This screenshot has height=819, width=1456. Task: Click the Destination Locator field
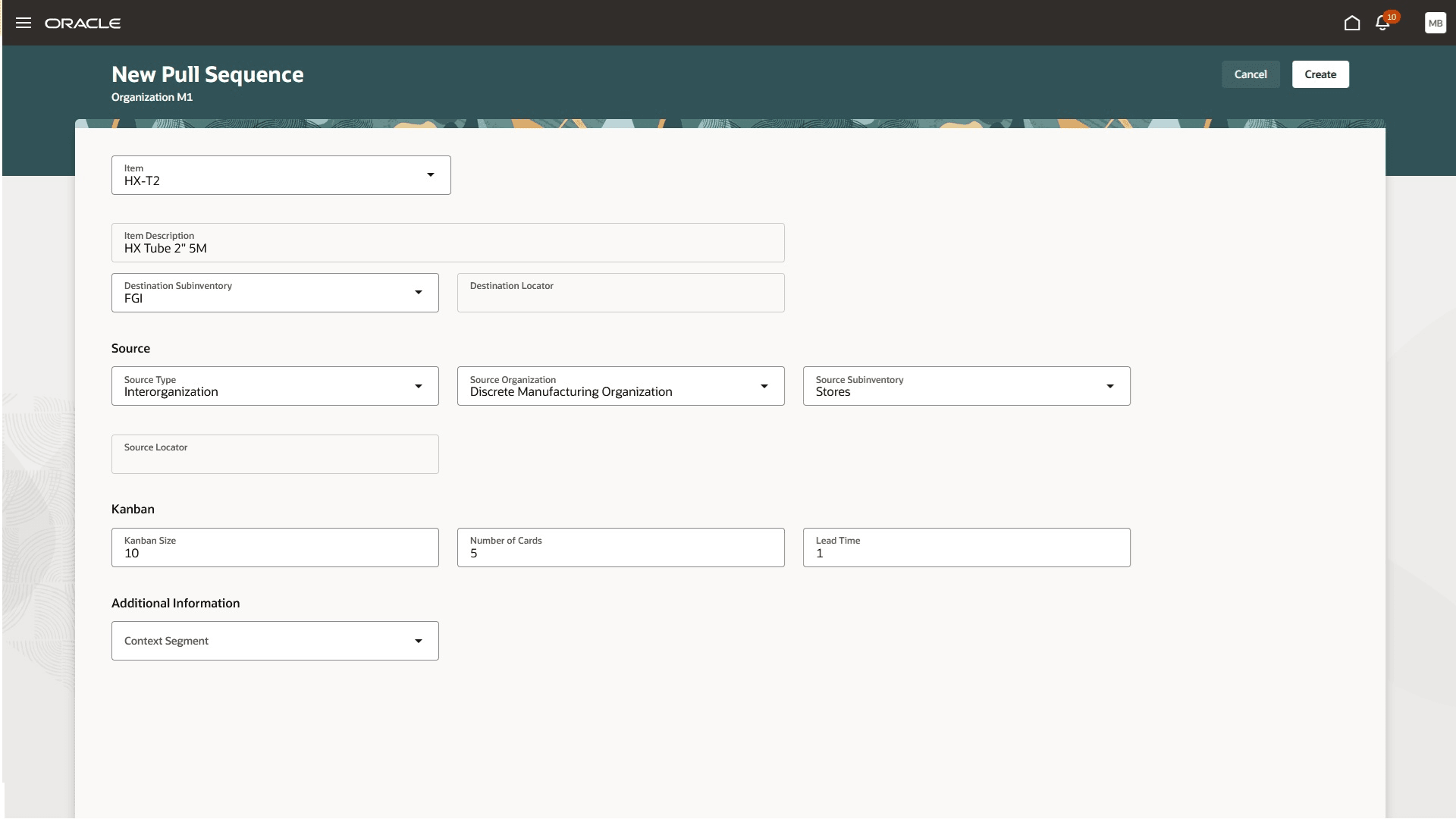point(620,293)
